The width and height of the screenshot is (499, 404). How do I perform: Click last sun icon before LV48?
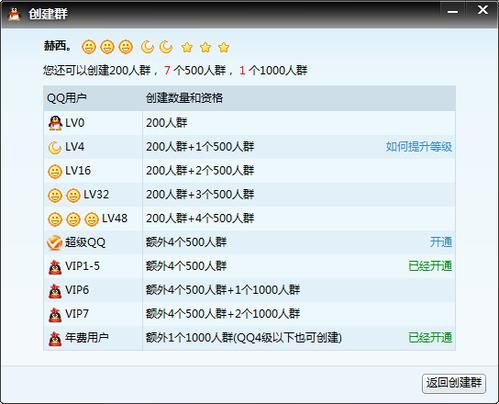click(x=91, y=219)
